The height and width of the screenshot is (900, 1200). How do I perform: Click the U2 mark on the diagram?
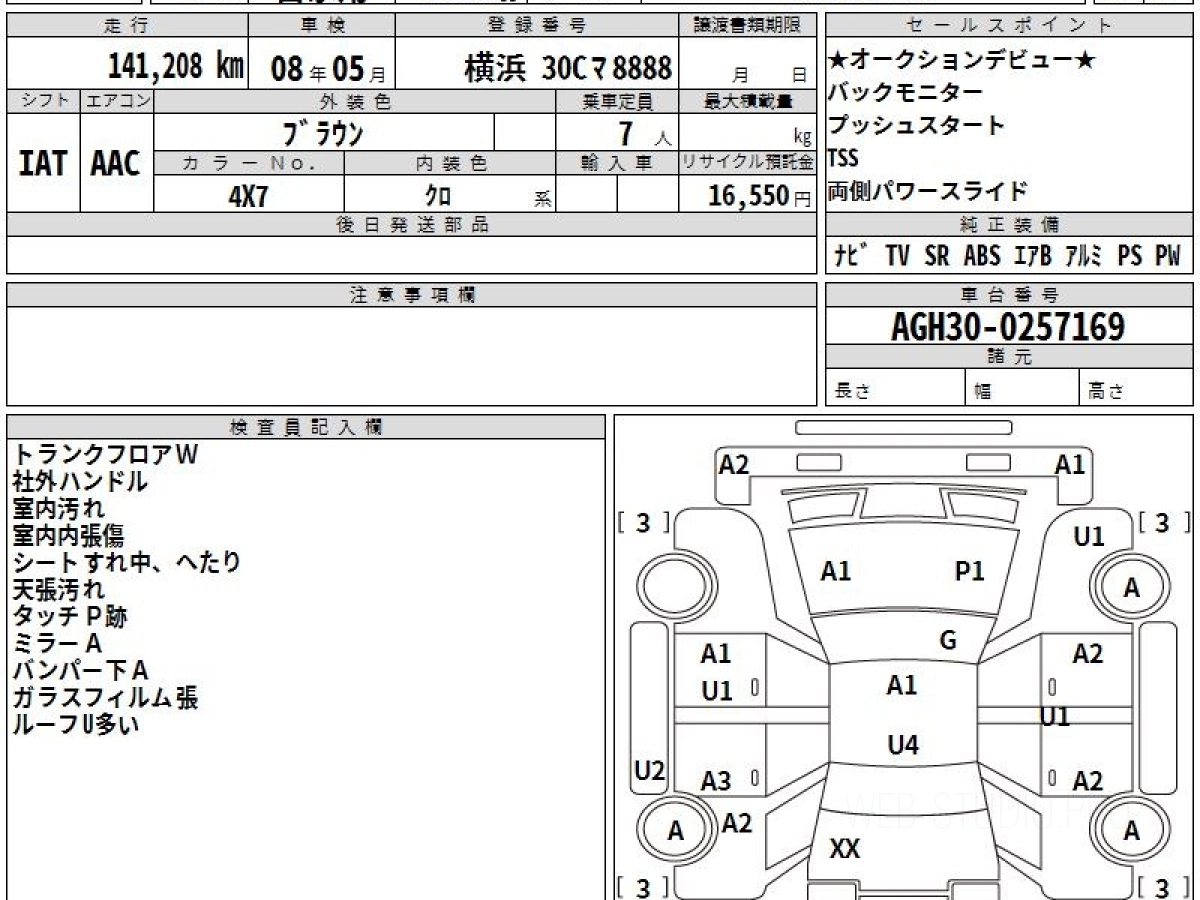650,771
